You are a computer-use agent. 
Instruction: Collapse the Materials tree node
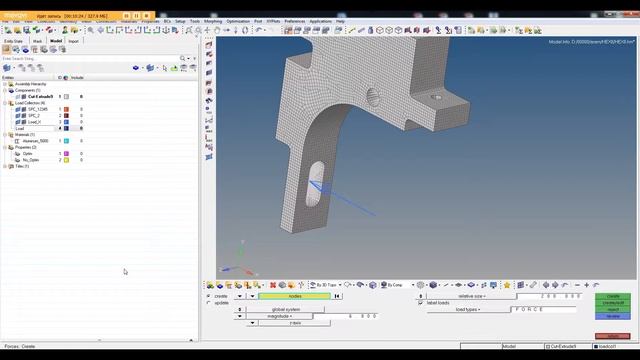(x=5, y=134)
